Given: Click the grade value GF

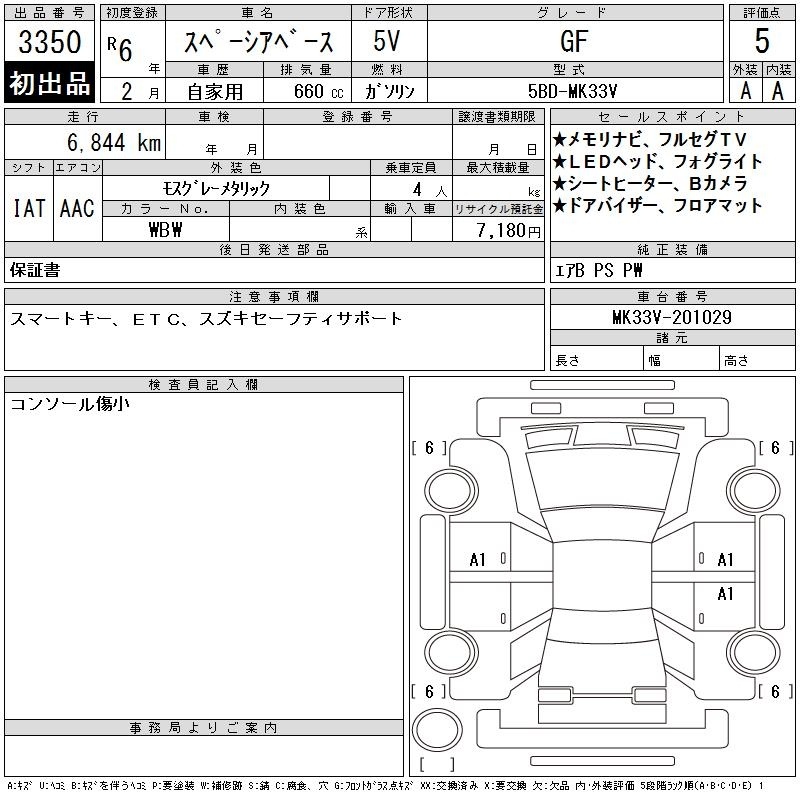Looking at the screenshot, I should click(574, 43).
